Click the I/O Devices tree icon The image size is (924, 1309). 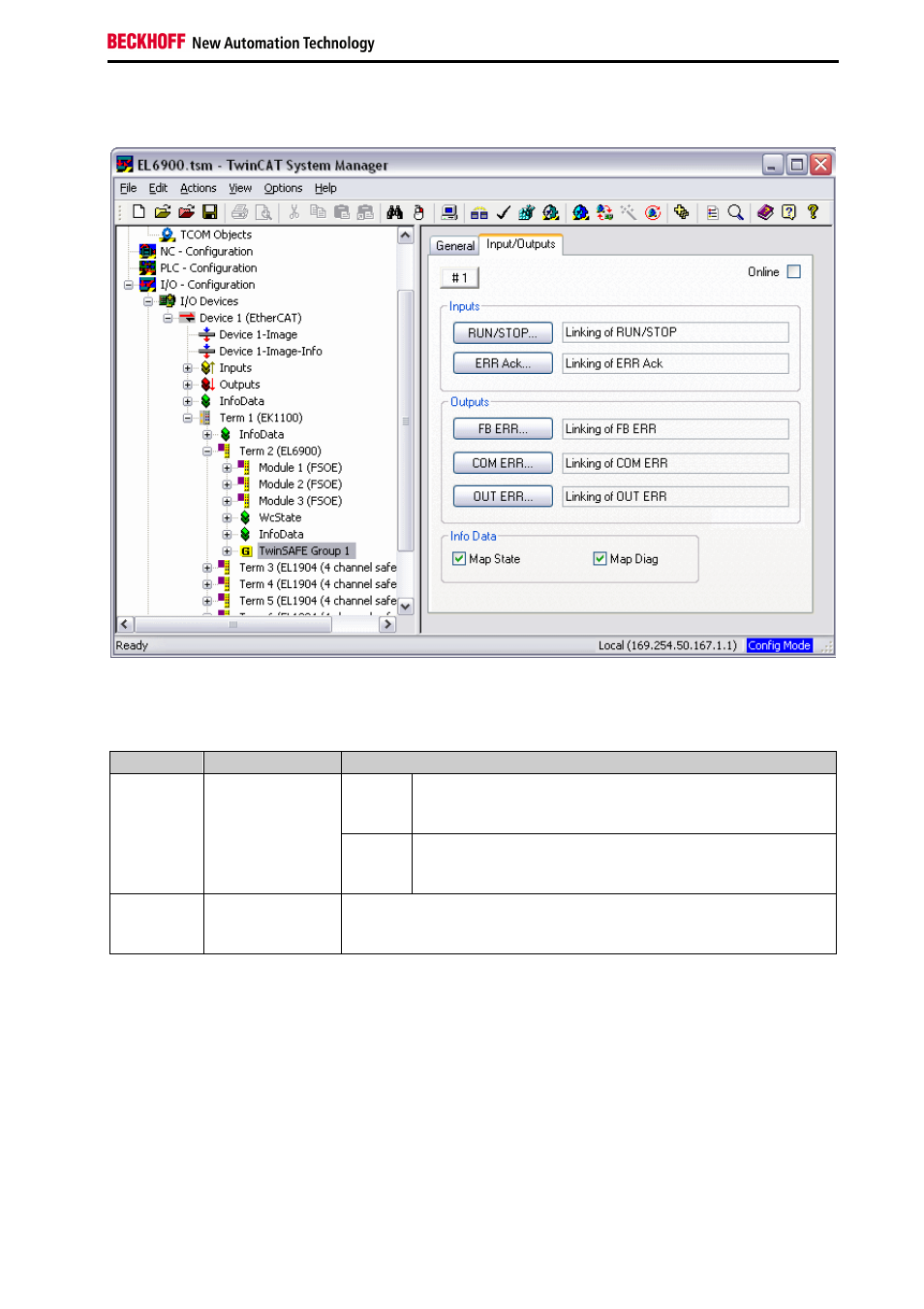(x=168, y=301)
